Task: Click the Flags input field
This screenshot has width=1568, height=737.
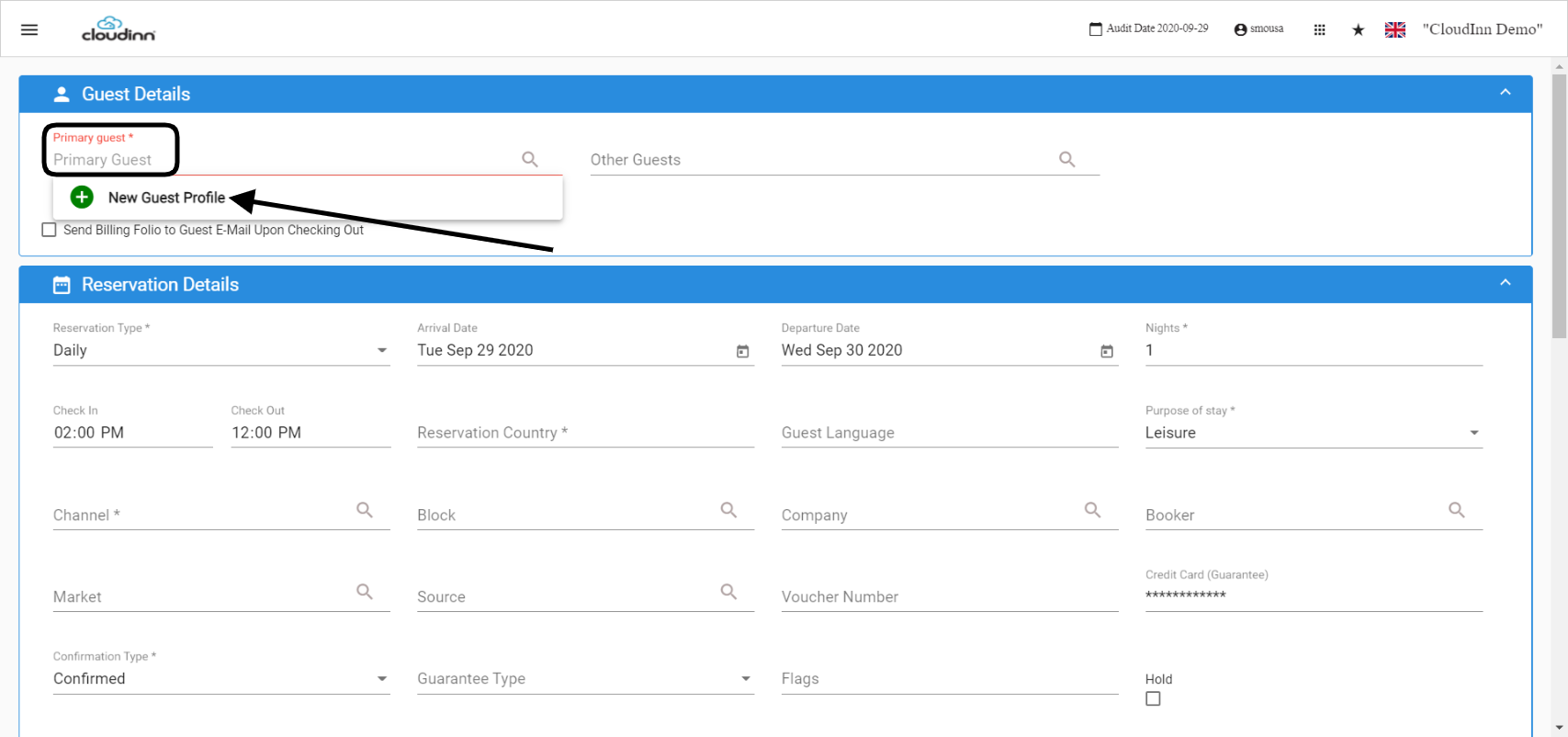Action: tap(950, 679)
